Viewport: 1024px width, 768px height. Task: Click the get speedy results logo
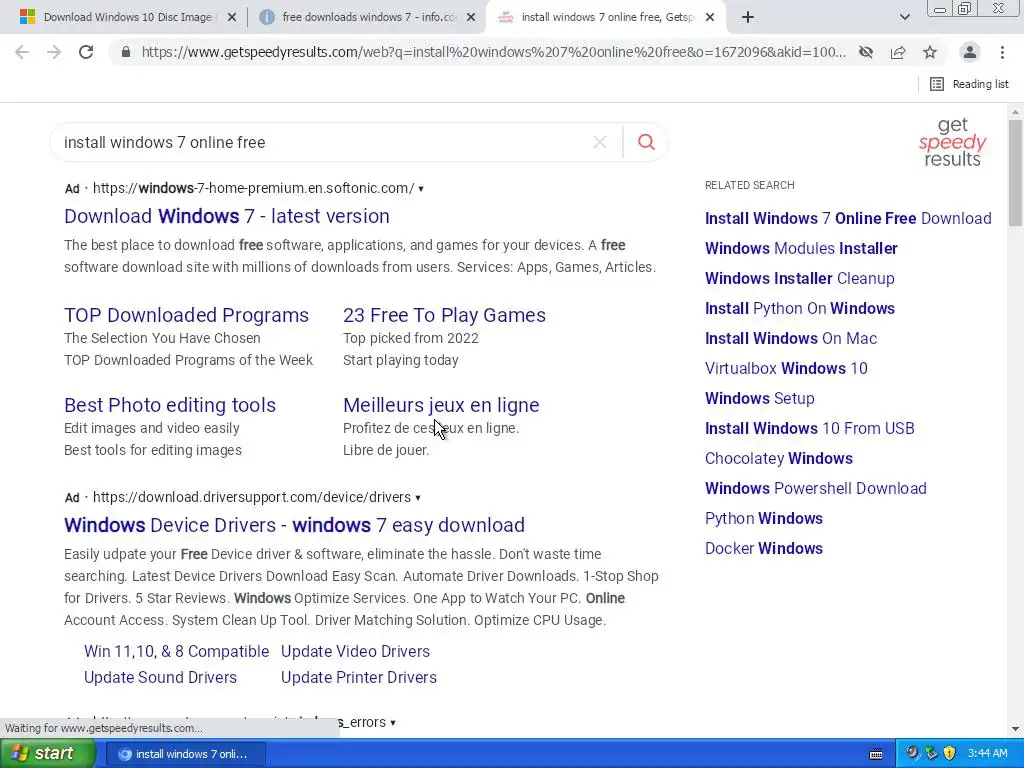click(x=952, y=142)
